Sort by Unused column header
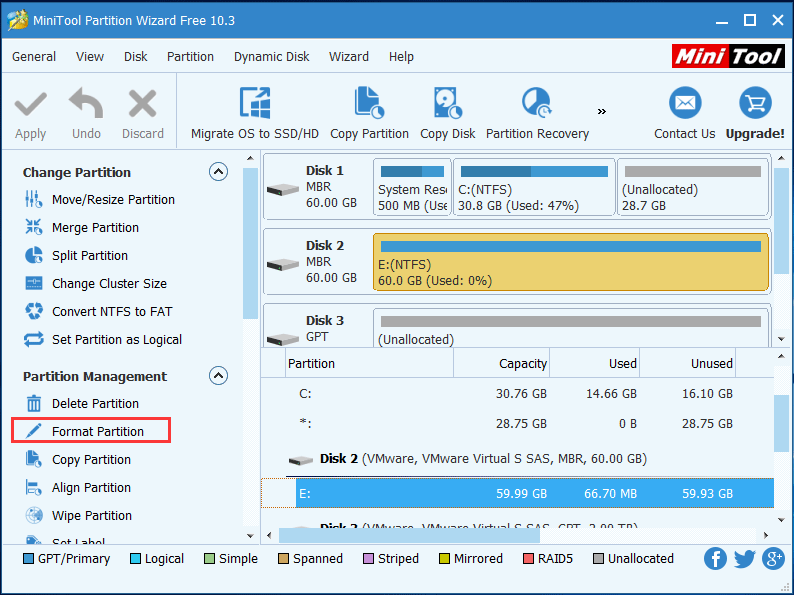This screenshot has width=794, height=595. tap(688, 364)
